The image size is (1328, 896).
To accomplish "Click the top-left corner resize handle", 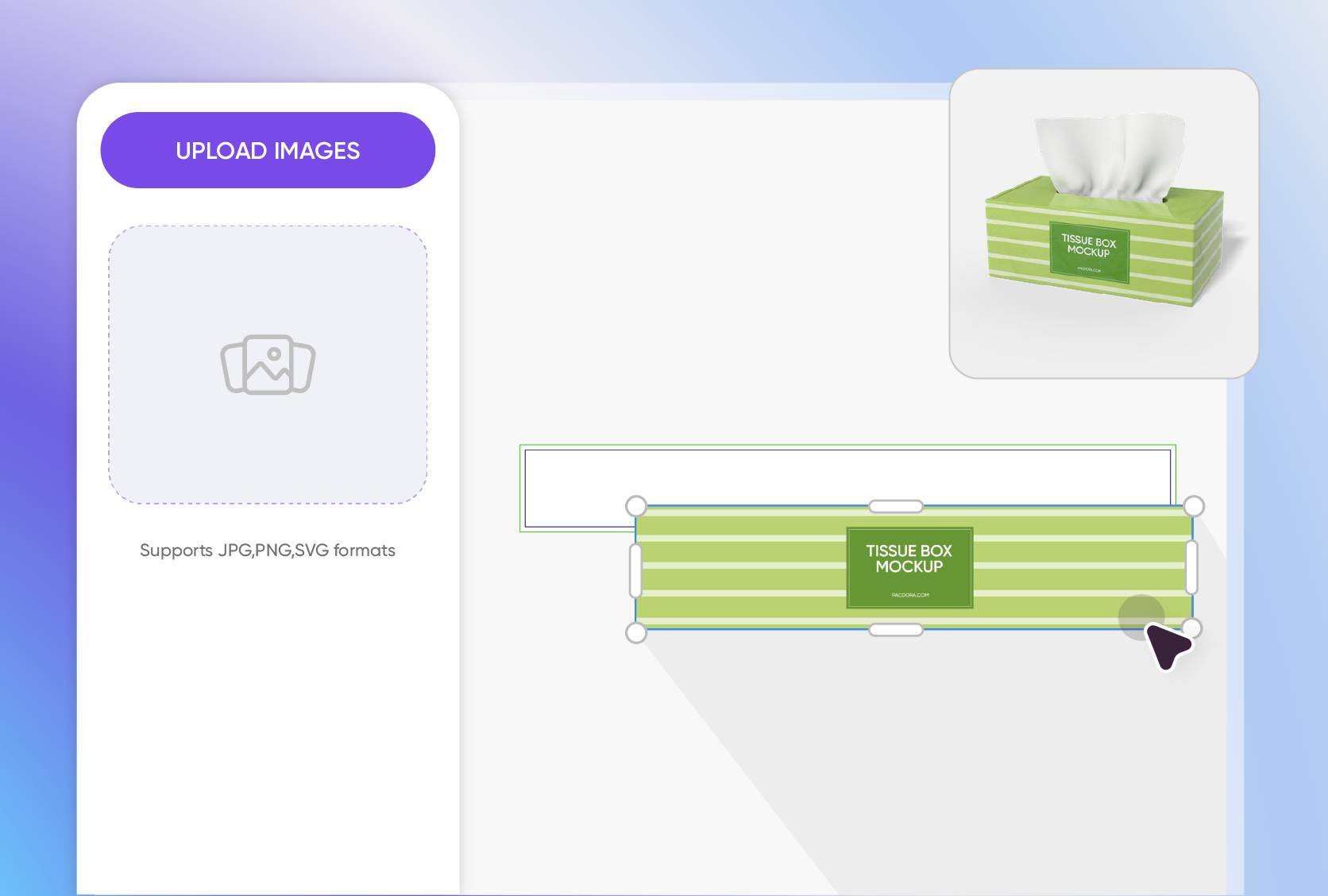I will (x=635, y=504).
